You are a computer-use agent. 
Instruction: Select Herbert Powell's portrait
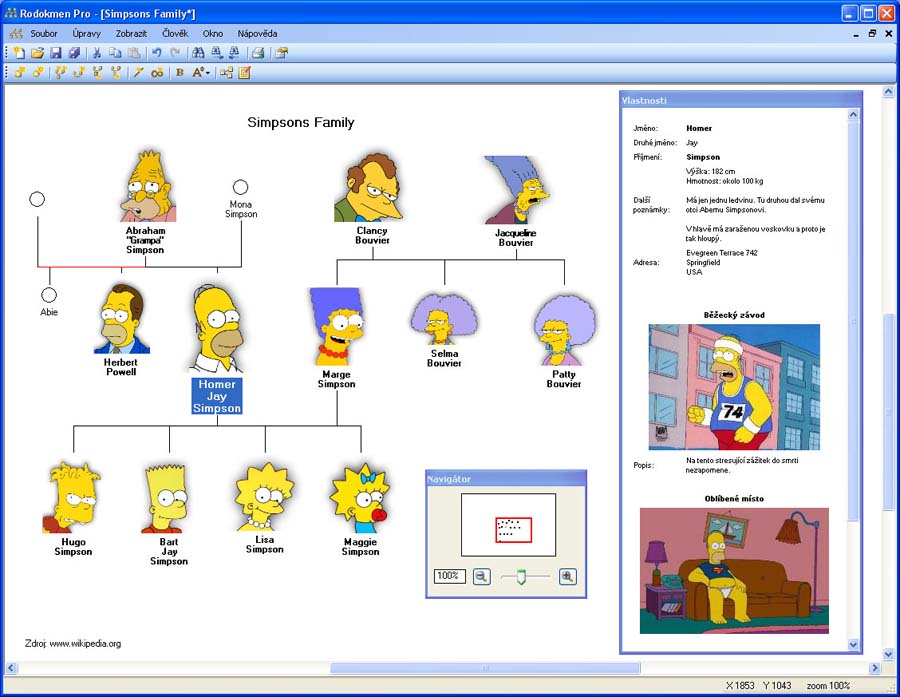[122, 319]
